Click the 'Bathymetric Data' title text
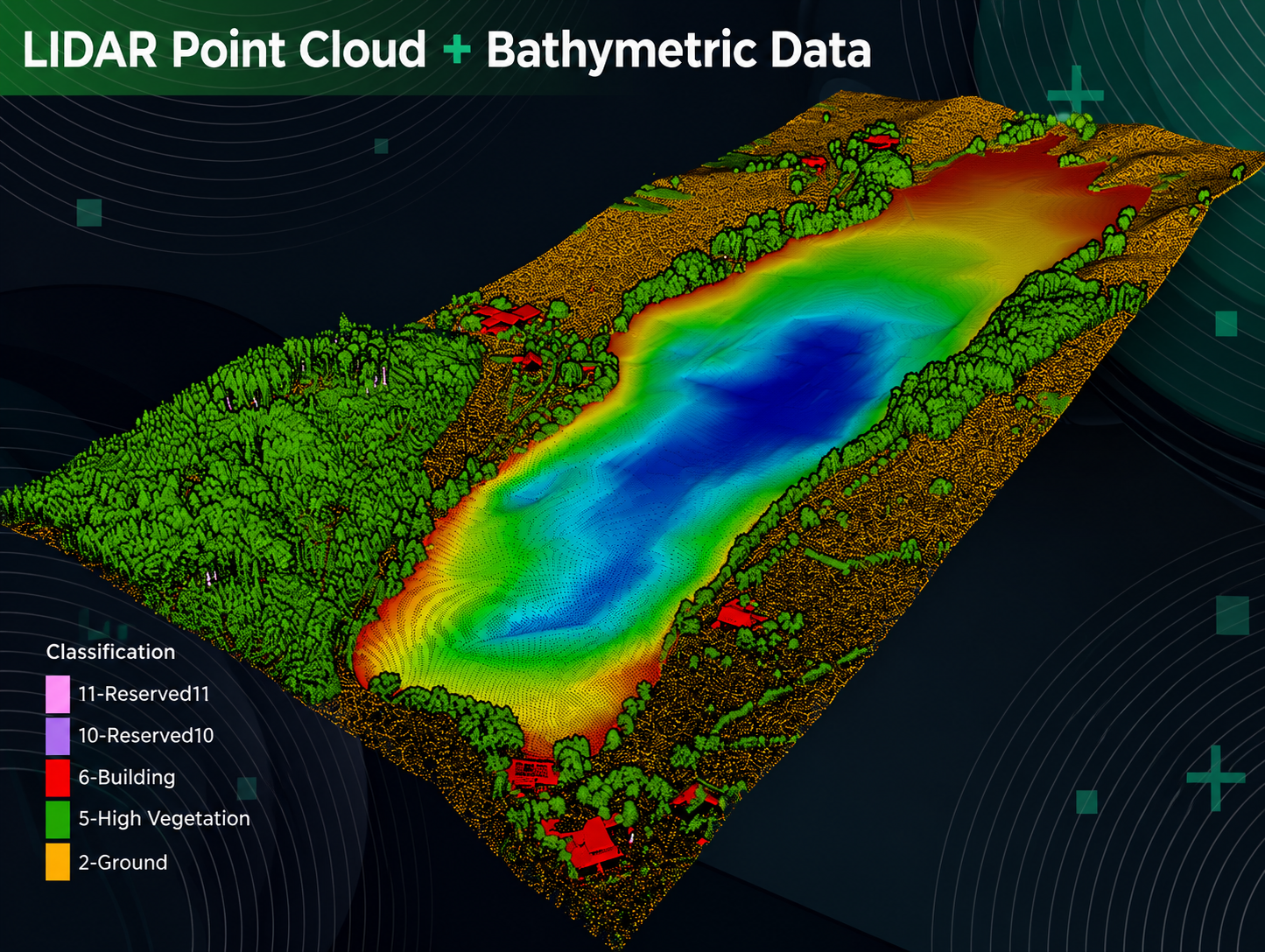Viewport: 1265px width, 952px height. (678, 50)
